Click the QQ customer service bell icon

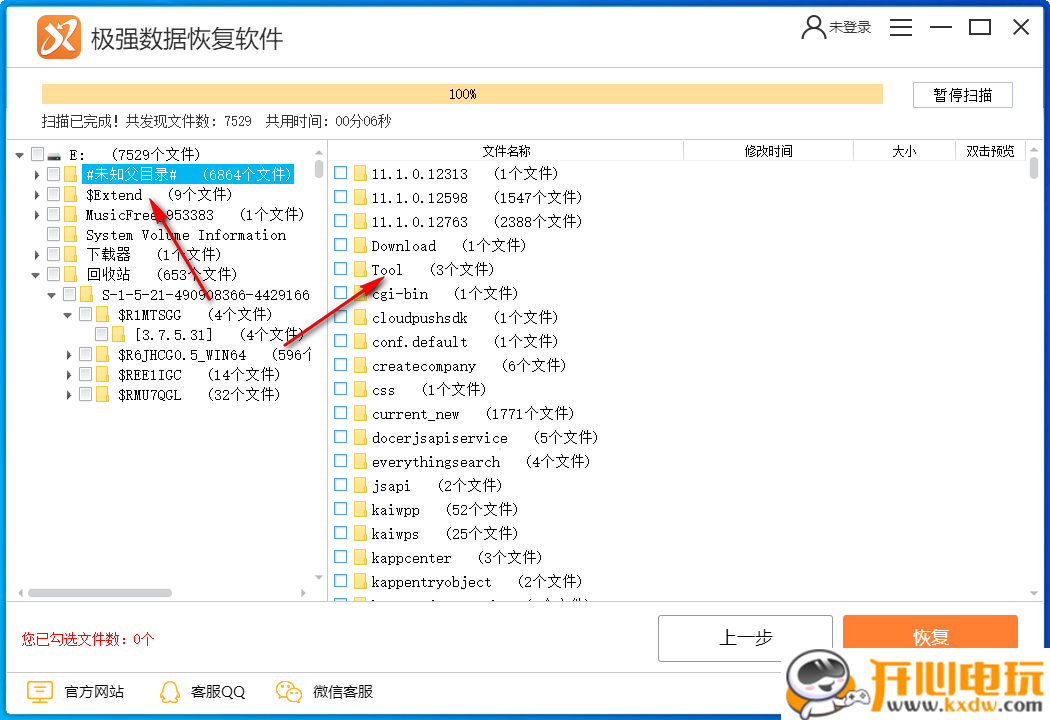(170, 692)
